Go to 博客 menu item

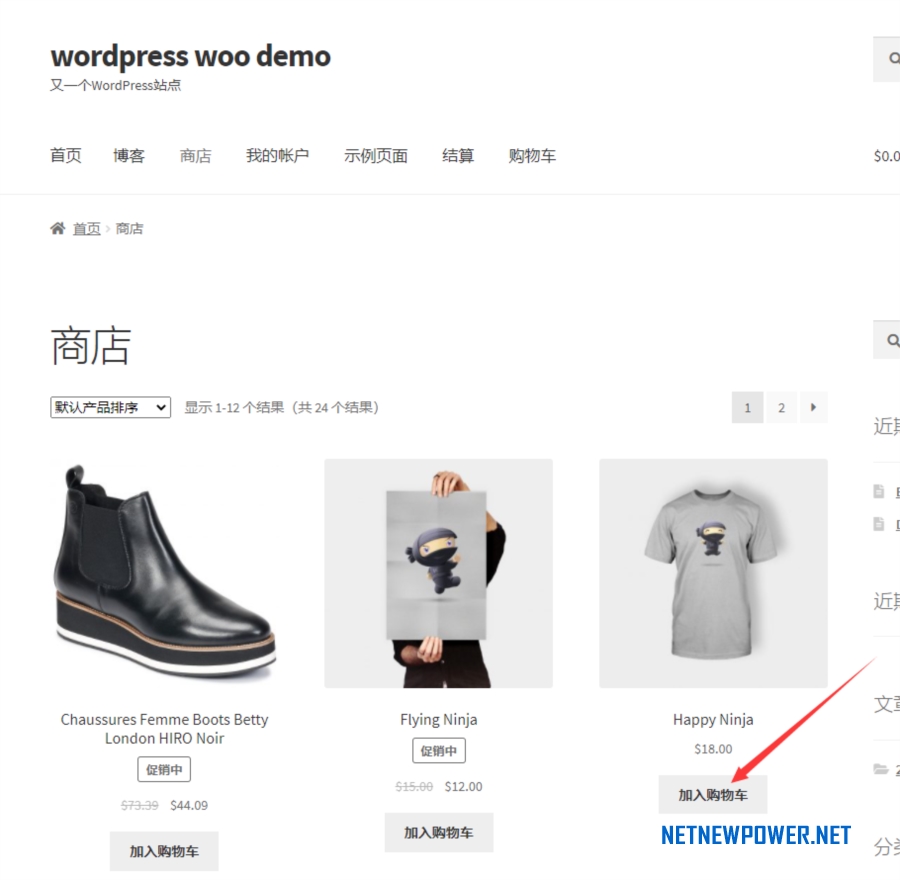tap(129, 156)
